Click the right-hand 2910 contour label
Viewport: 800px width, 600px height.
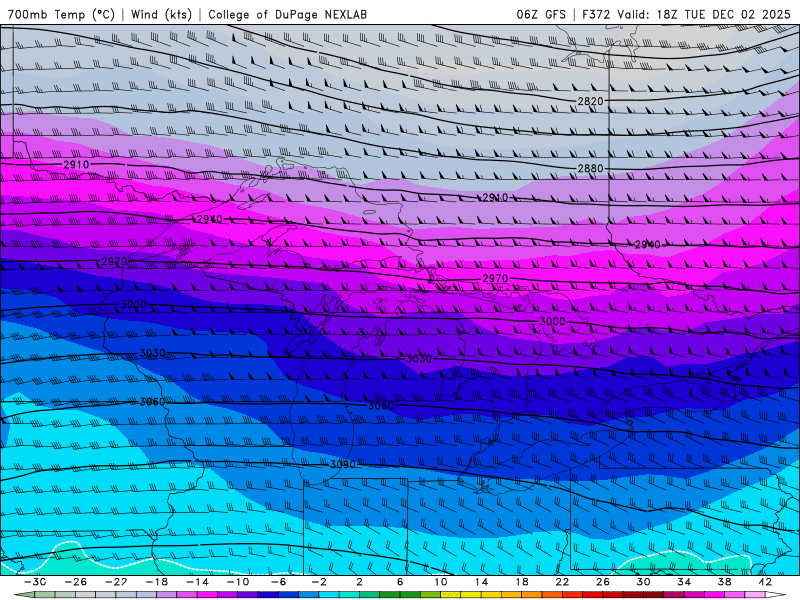495,197
